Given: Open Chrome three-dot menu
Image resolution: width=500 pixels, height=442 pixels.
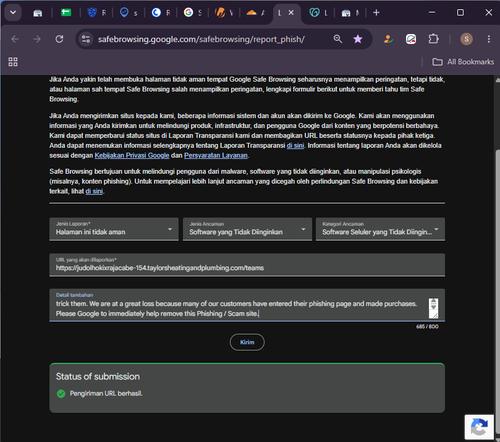Looking at the screenshot, I should (489, 39).
